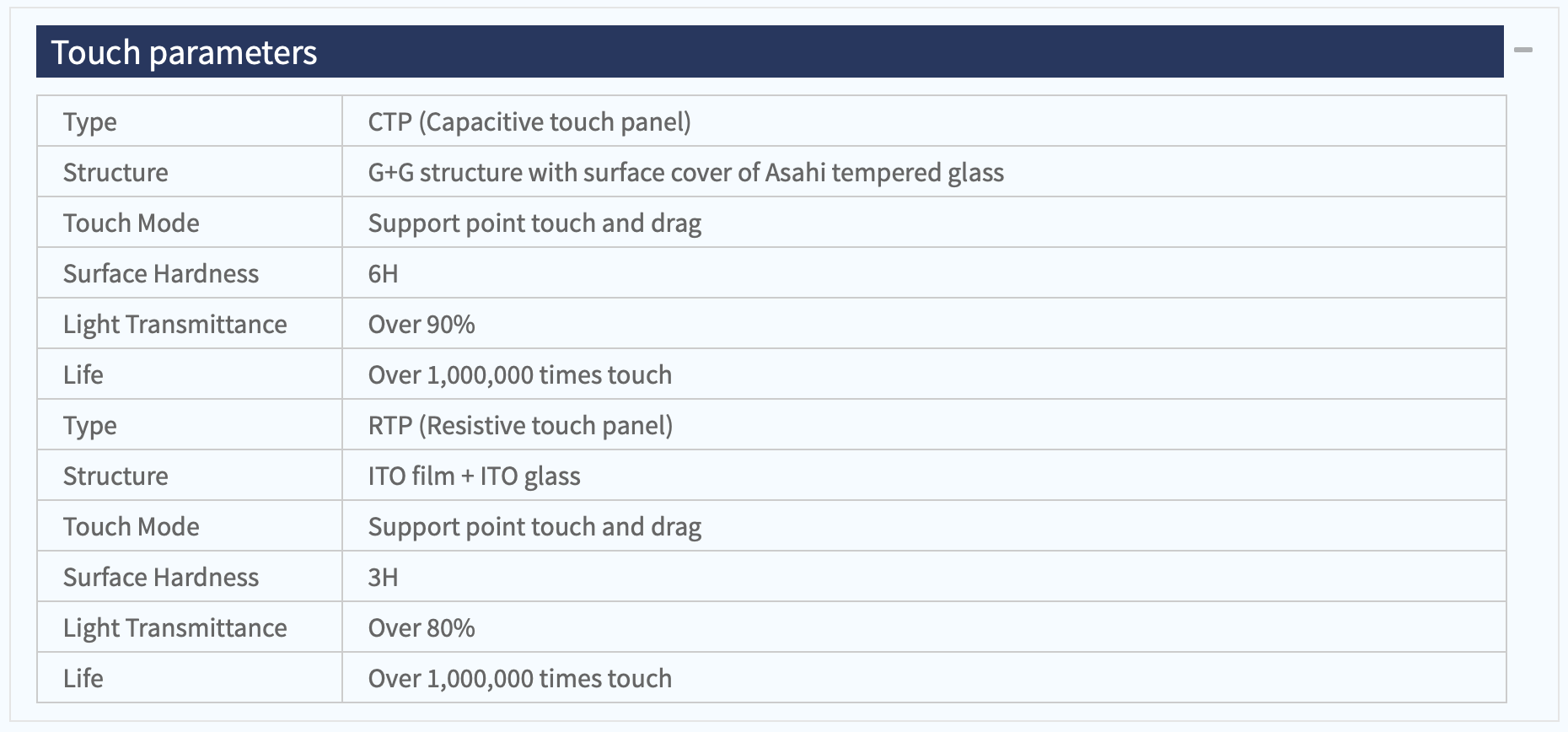Click the second Type row label
The height and width of the screenshot is (732, 1568).
(x=190, y=424)
